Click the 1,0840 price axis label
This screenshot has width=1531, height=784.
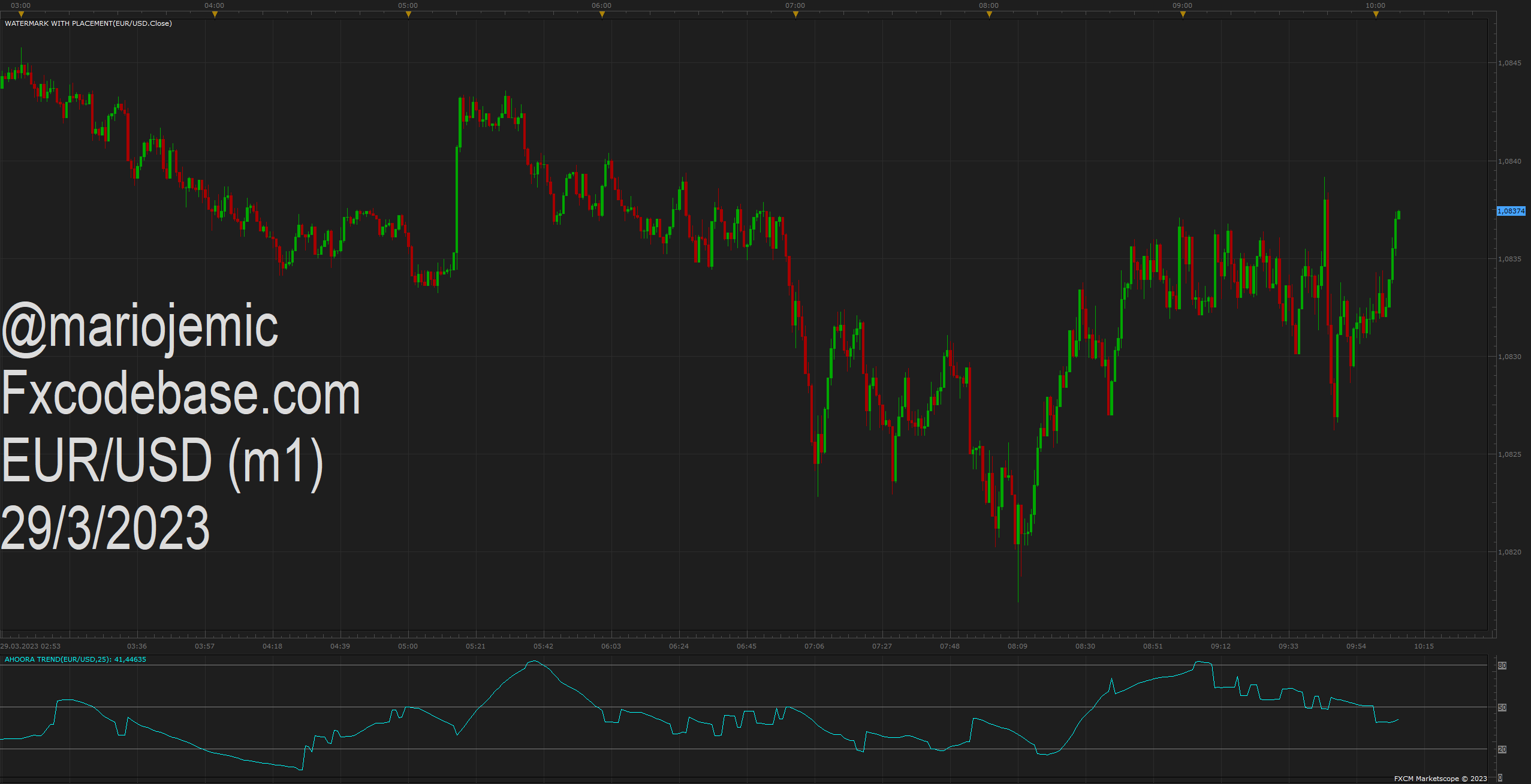[1509, 161]
